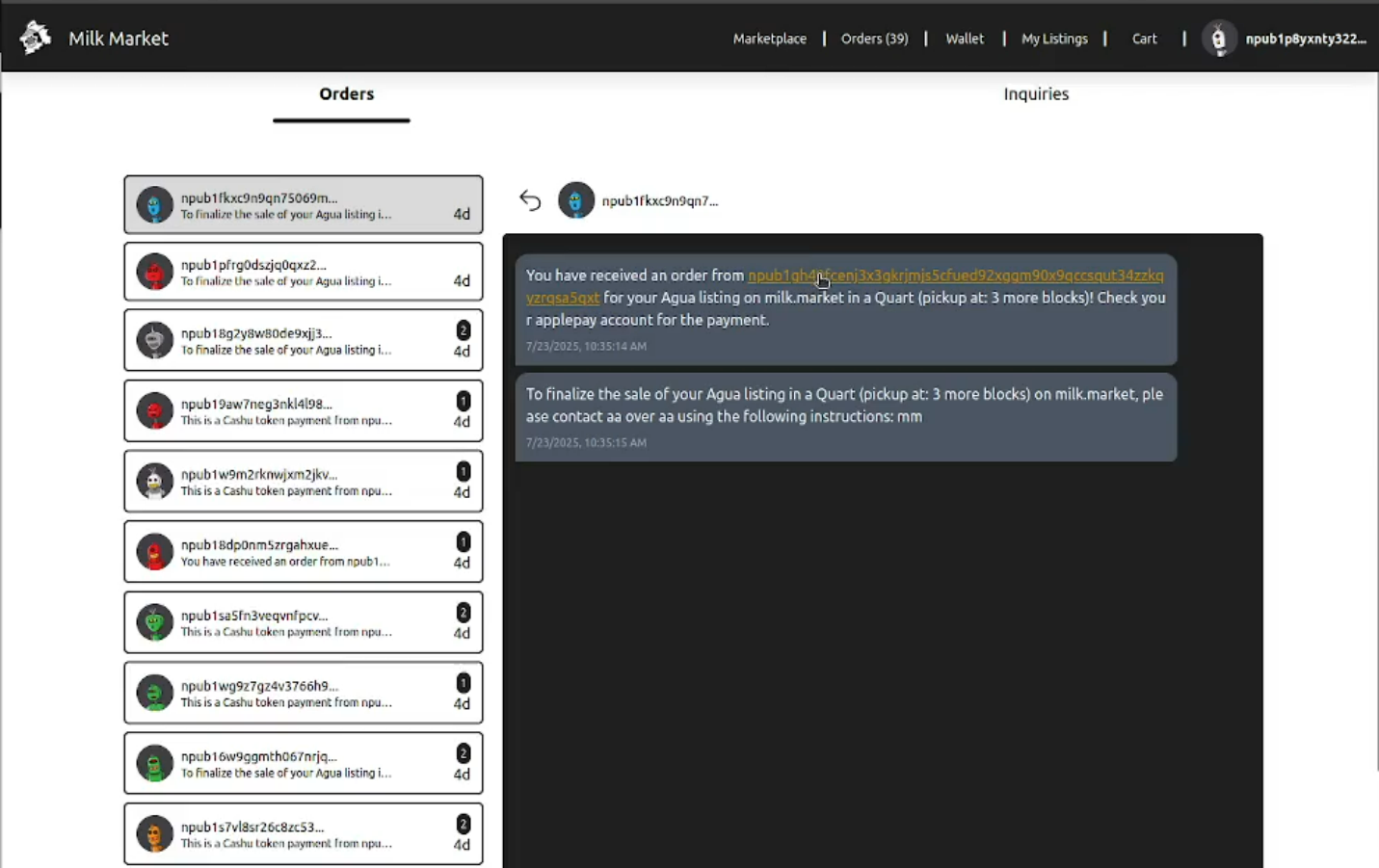Click avatar of npub1pfrg0dszjq0qxz2 conversation
1379x868 pixels.
point(154,273)
